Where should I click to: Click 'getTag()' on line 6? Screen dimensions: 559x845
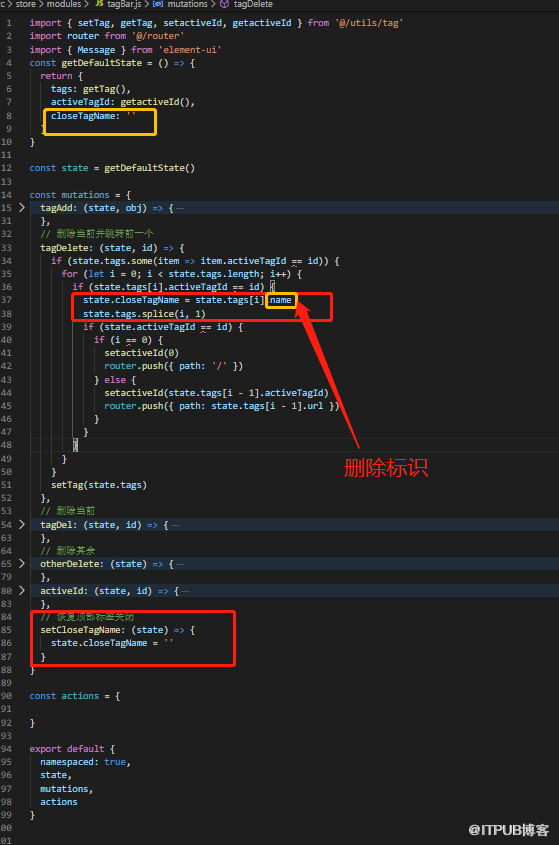click(104, 89)
